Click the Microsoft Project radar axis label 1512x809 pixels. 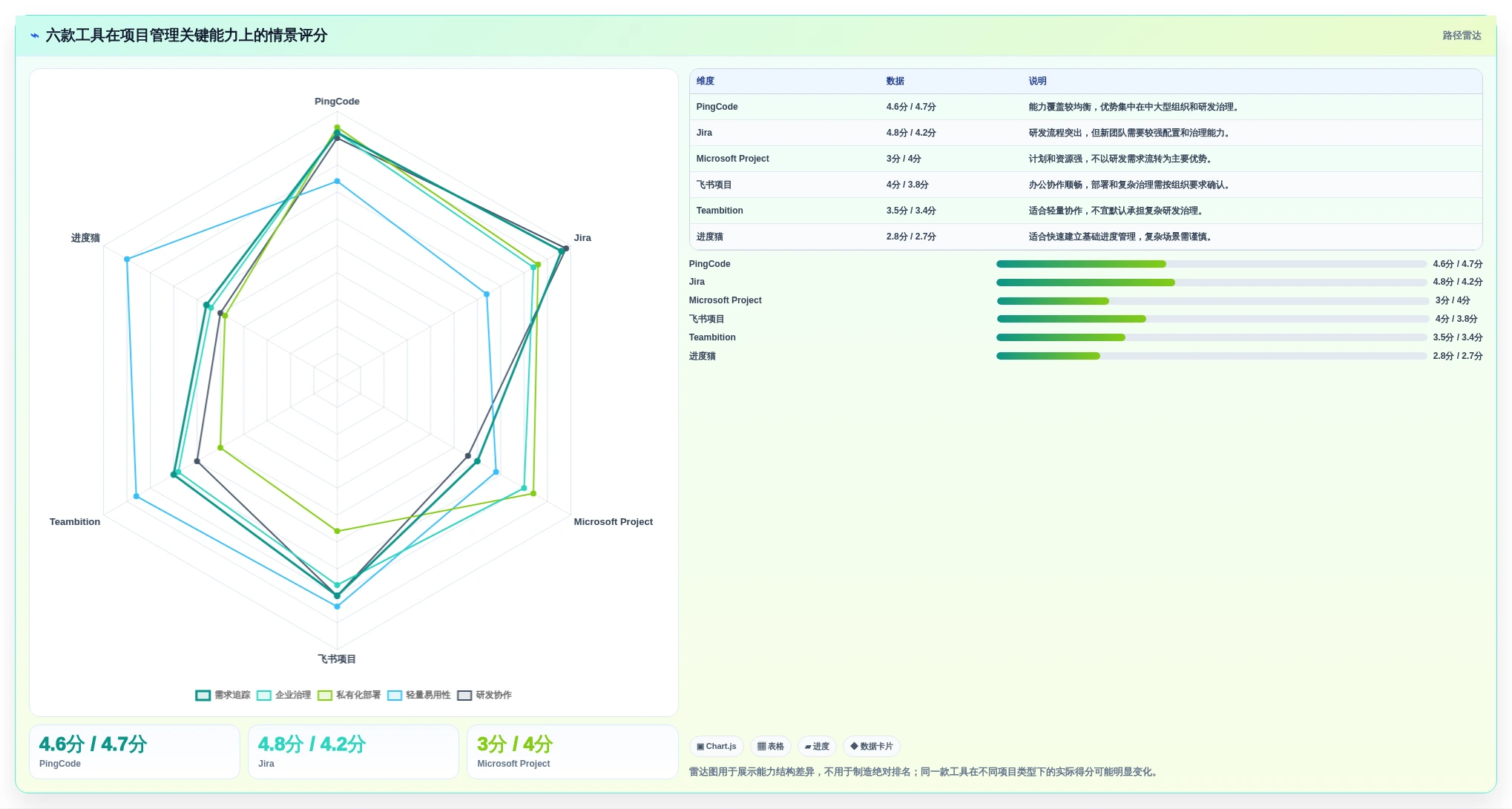click(x=613, y=522)
